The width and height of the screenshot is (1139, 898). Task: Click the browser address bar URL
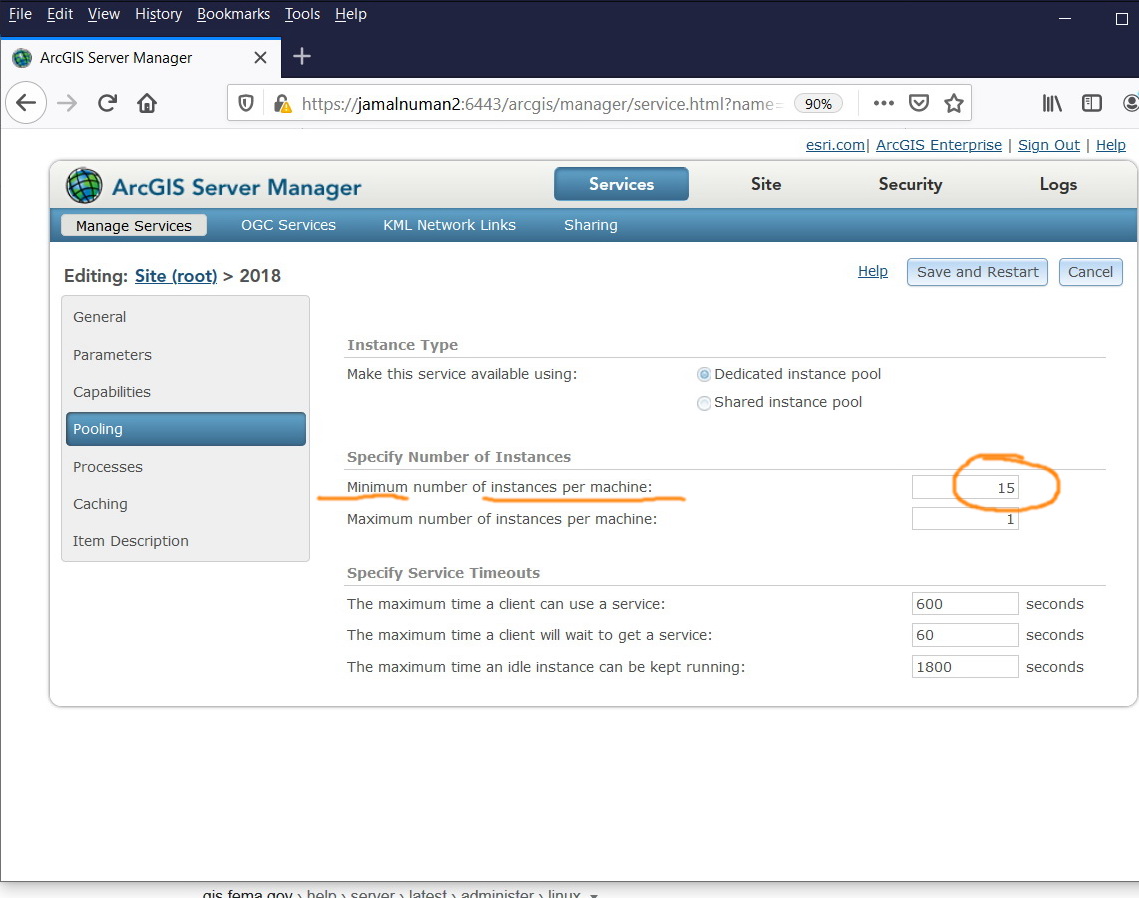pyautogui.click(x=541, y=104)
